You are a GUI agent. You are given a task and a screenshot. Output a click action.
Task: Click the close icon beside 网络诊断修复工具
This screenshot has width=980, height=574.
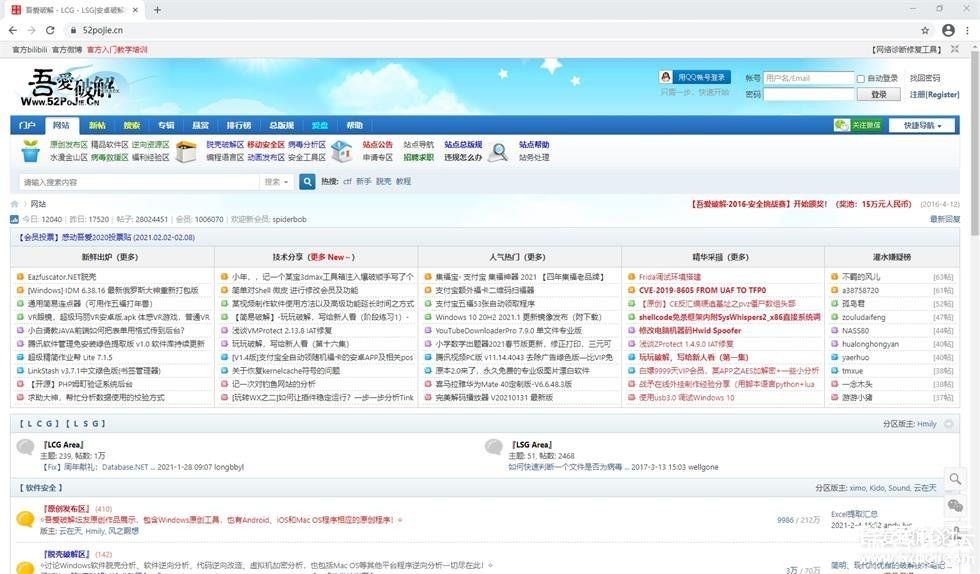(x=954, y=49)
